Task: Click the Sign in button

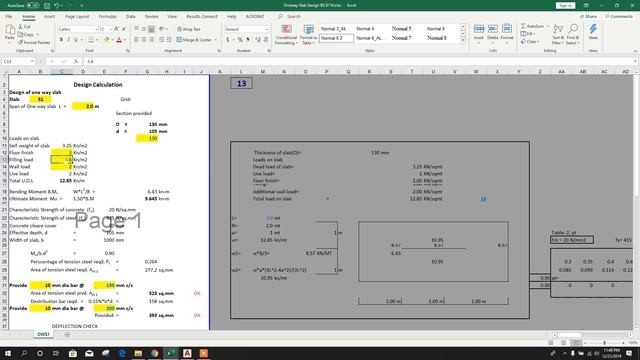Action: coord(565,5)
